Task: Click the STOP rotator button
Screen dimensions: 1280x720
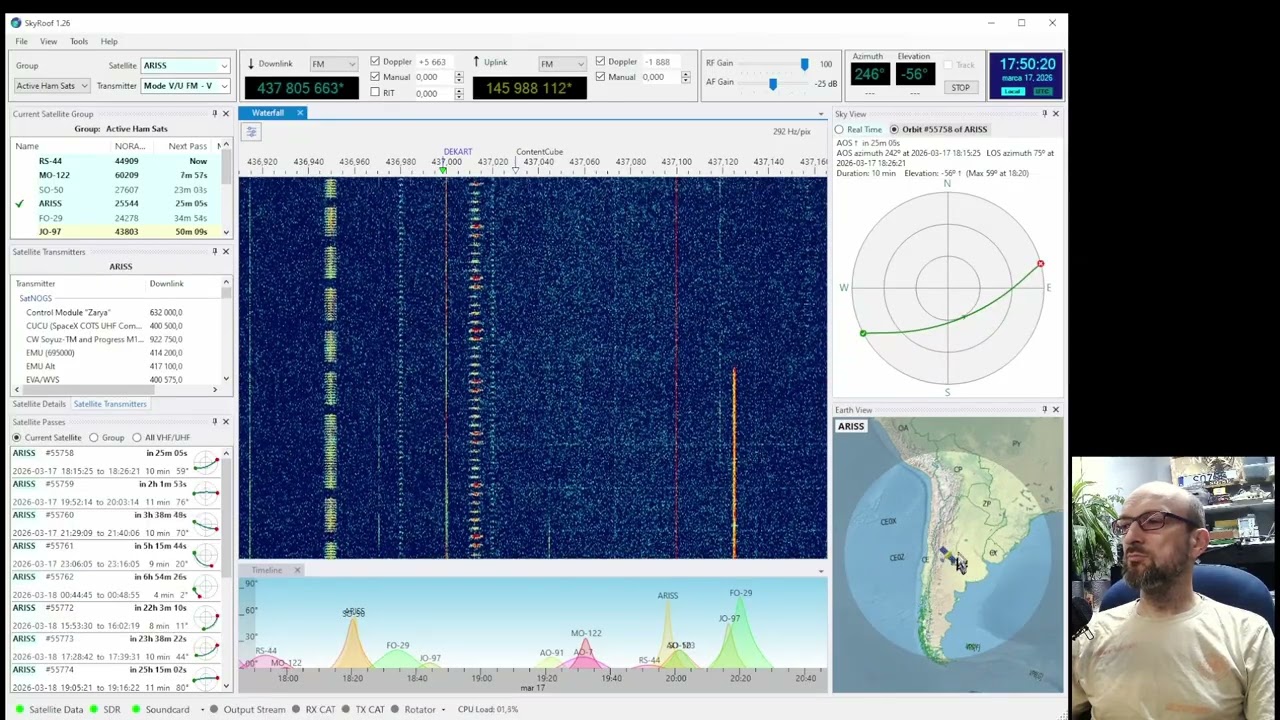Action: [960, 88]
